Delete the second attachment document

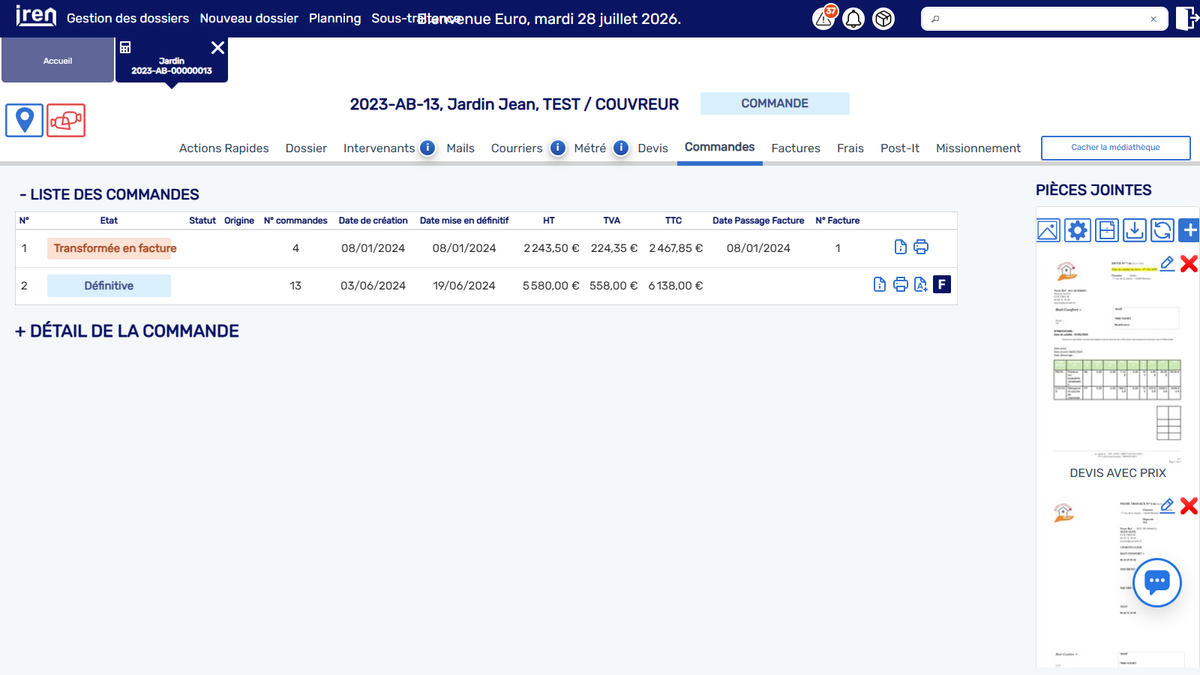[1189, 506]
